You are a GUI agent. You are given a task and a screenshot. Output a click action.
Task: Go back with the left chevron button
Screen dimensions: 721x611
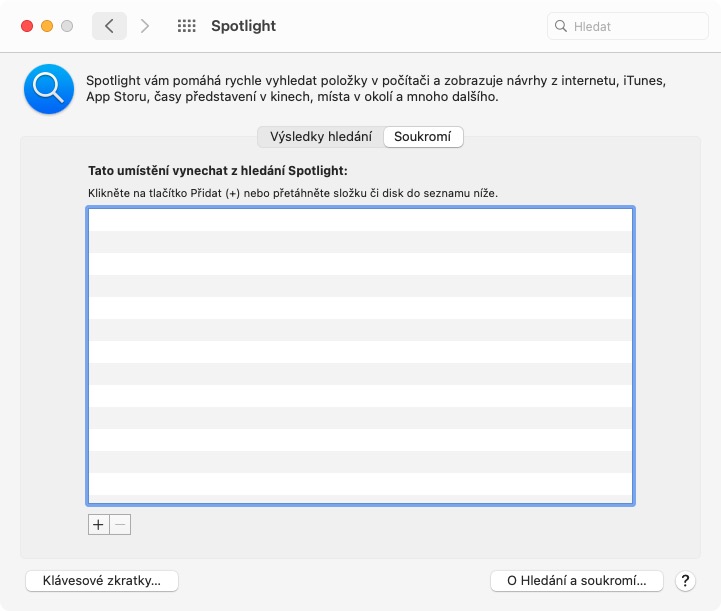coord(109,26)
